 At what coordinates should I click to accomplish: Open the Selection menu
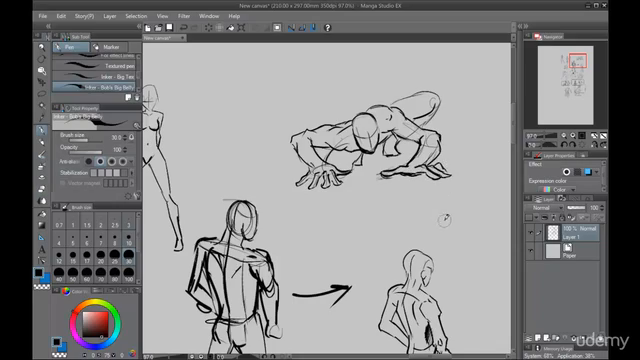(x=136, y=16)
